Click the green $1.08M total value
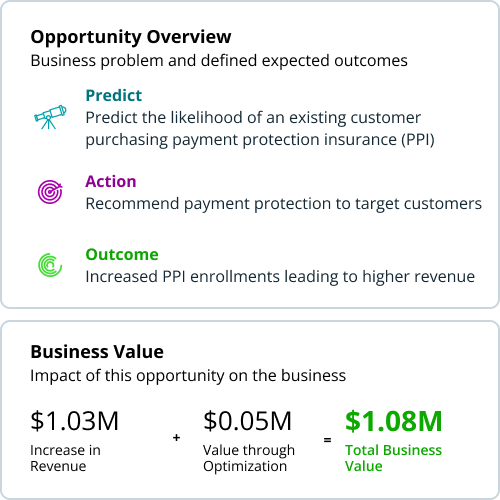 [394, 421]
